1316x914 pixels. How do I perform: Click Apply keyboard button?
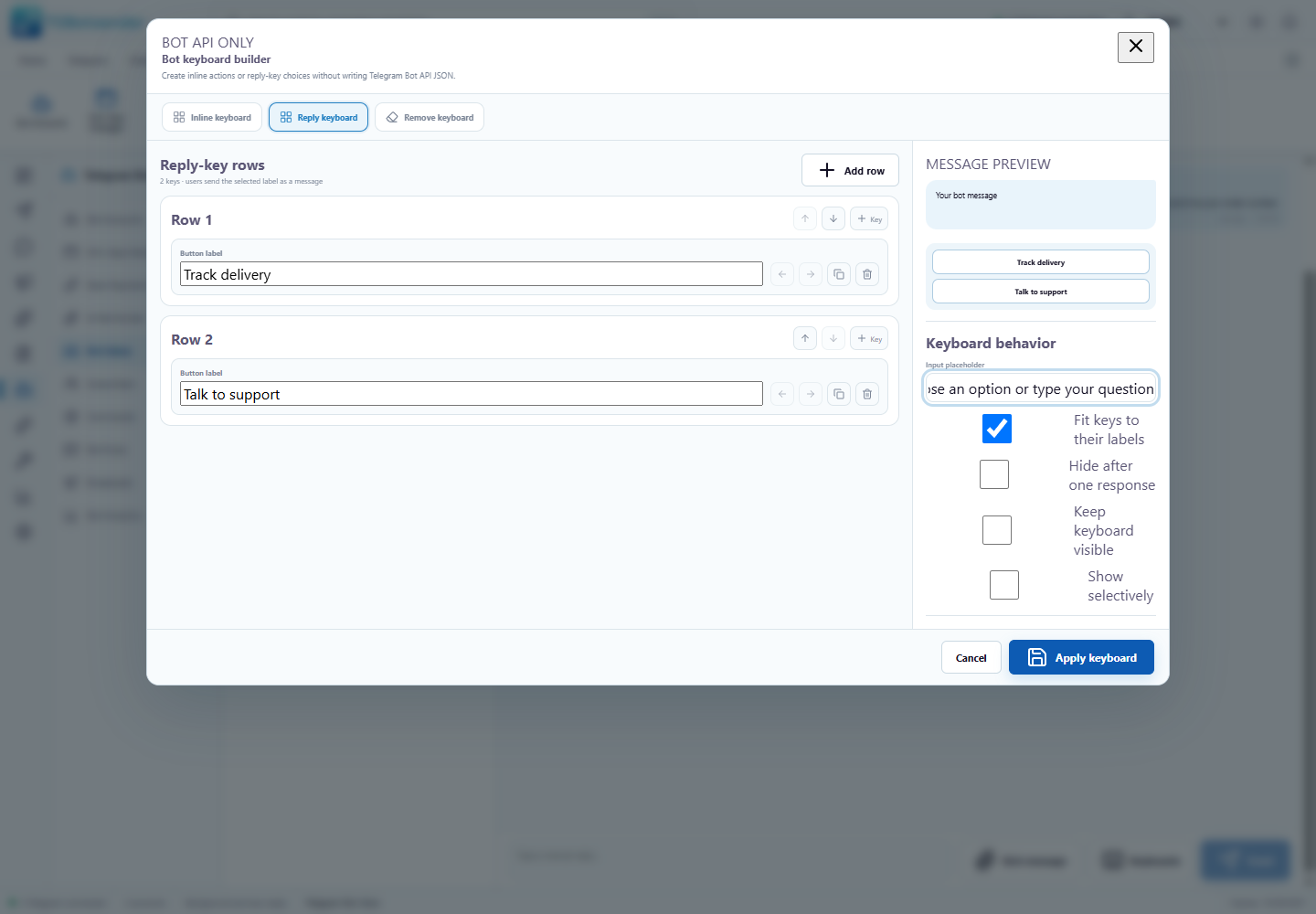(x=1081, y=657)
